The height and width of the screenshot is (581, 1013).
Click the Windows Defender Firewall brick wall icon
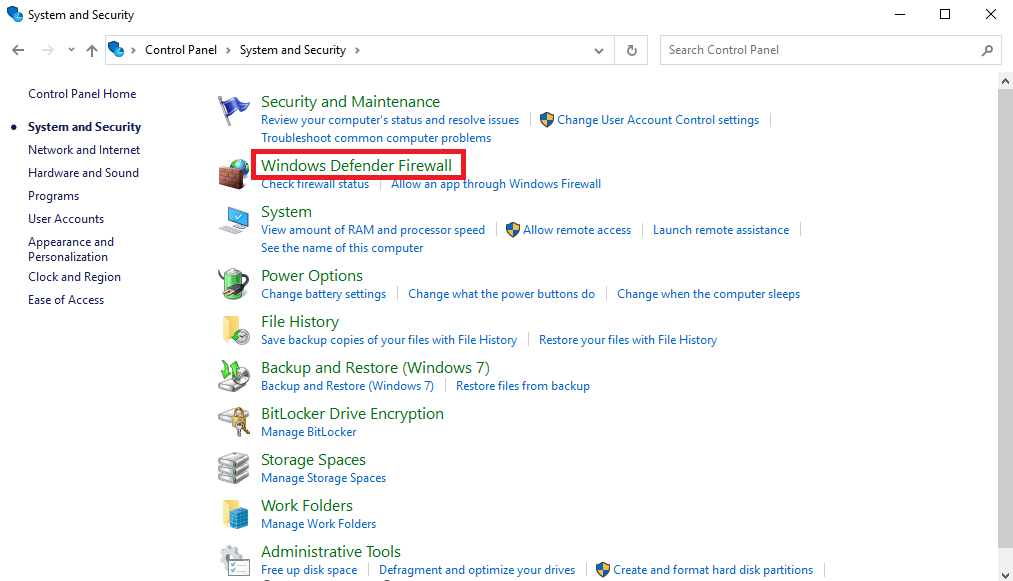[233, 174]
